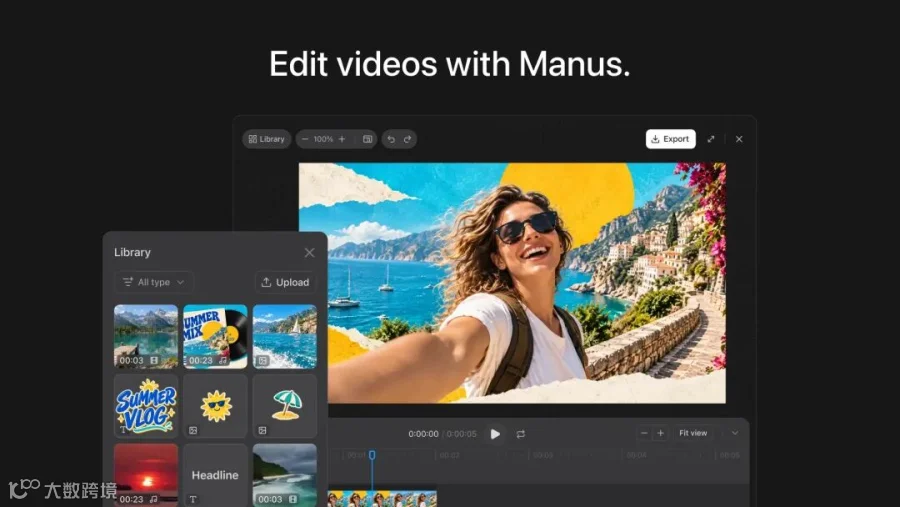Select the Summer Mix 00:23 audio track
This screenshot has height=507, width=900.
(215, 336)
